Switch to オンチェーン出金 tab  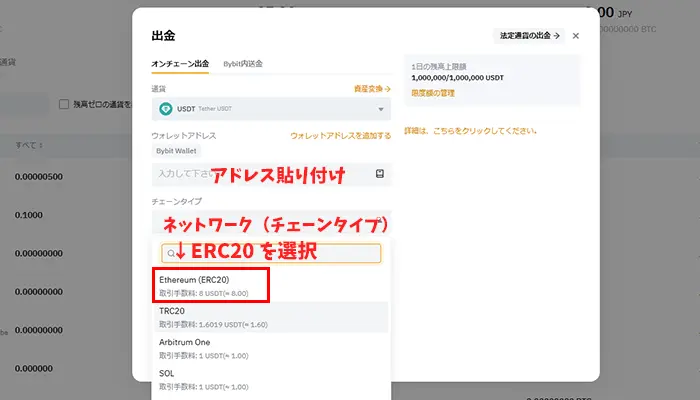click(x=180, y=64)
